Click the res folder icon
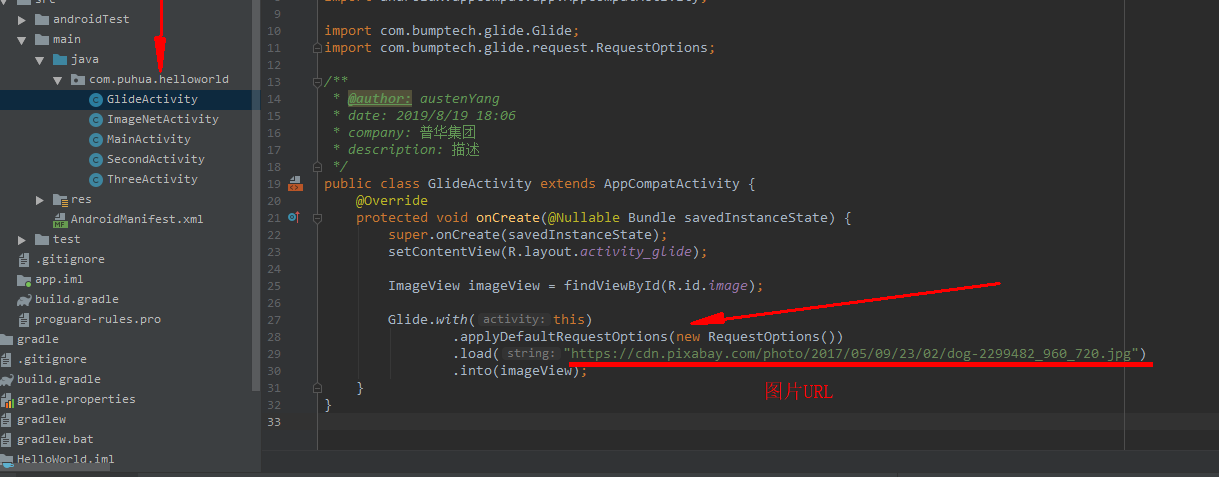This screenshot has width=1219, height=477. coord(60,199)
